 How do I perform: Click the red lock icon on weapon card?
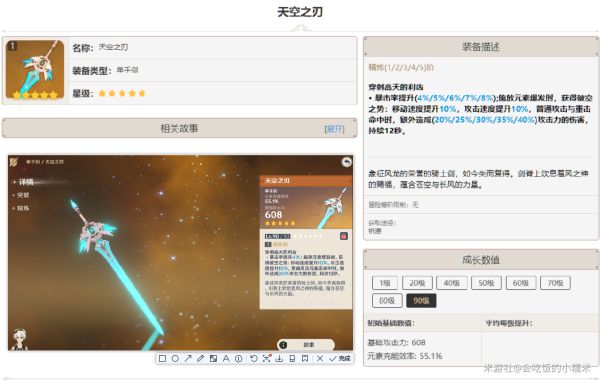coord(344,236)
